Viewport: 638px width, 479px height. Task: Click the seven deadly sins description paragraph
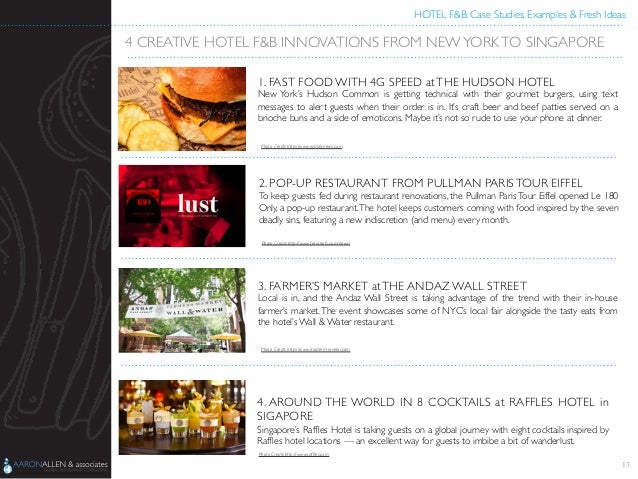(439, 208)
